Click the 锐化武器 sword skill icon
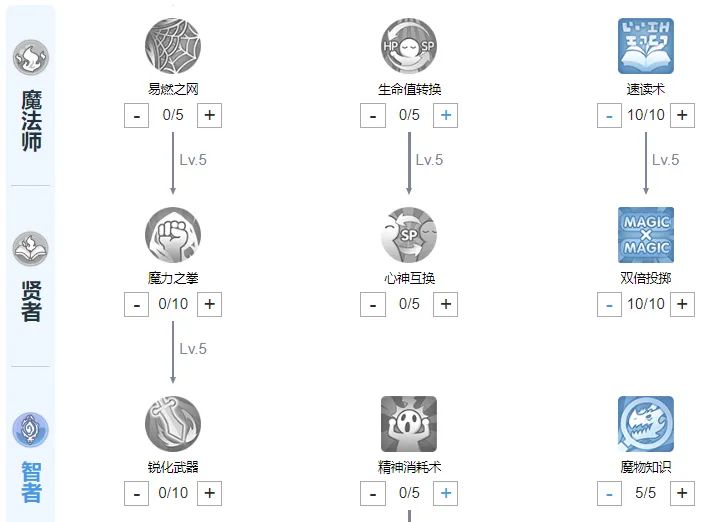 tap(173, 424)
